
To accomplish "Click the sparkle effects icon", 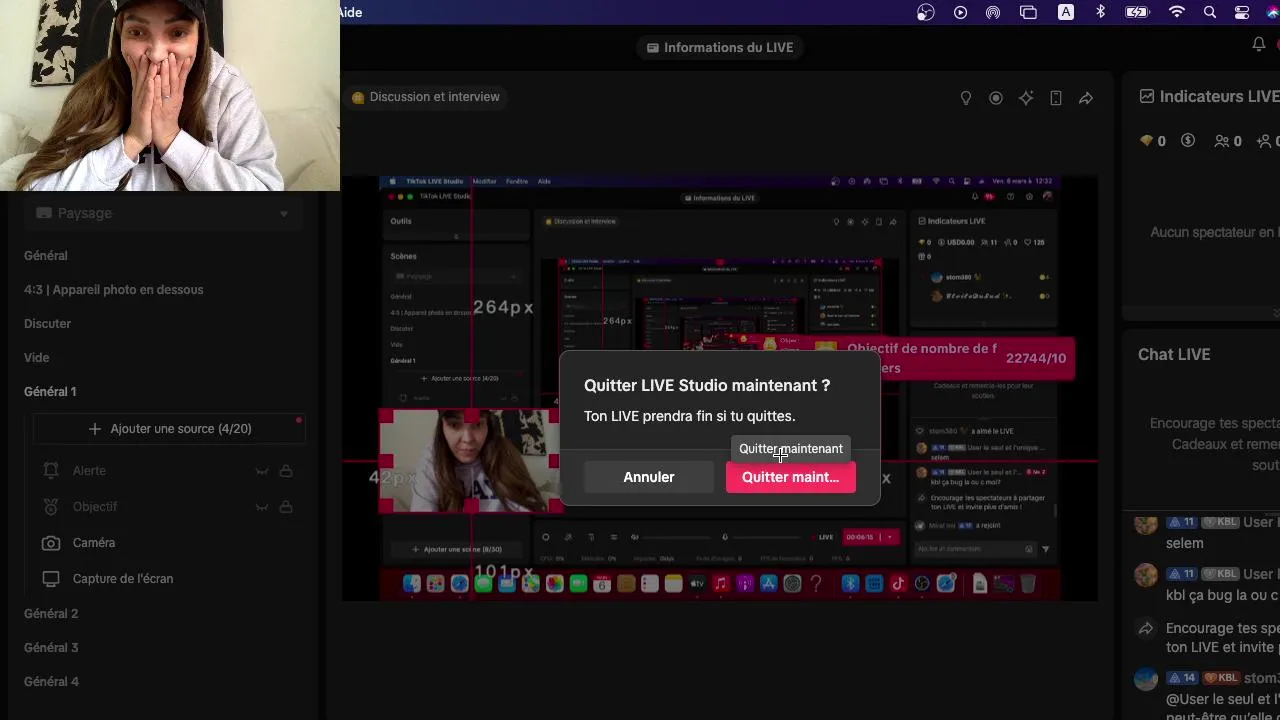I will (x=1026, y=98).
